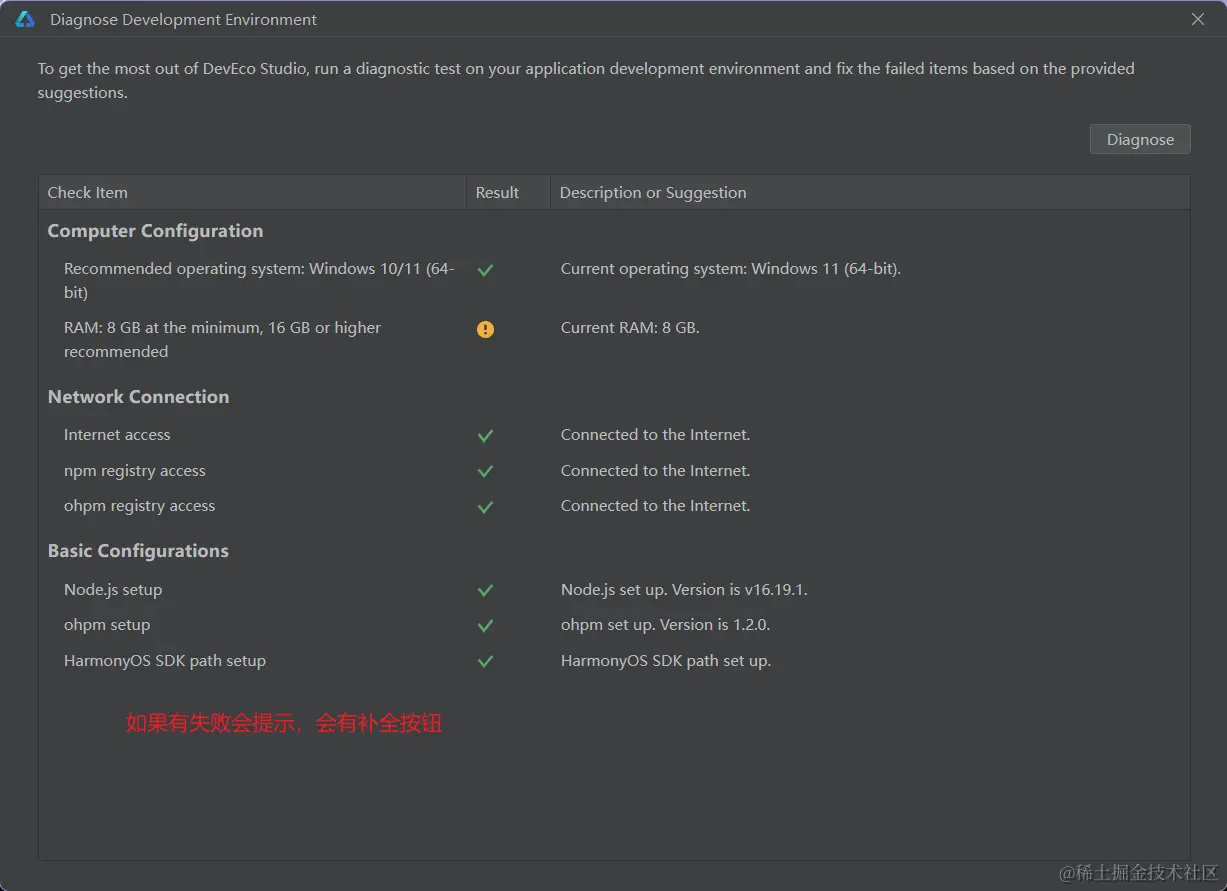This screenshot has height=891, width=1227.
Task: Click the ohpm registry access check mark
Action: pos(485,507)
